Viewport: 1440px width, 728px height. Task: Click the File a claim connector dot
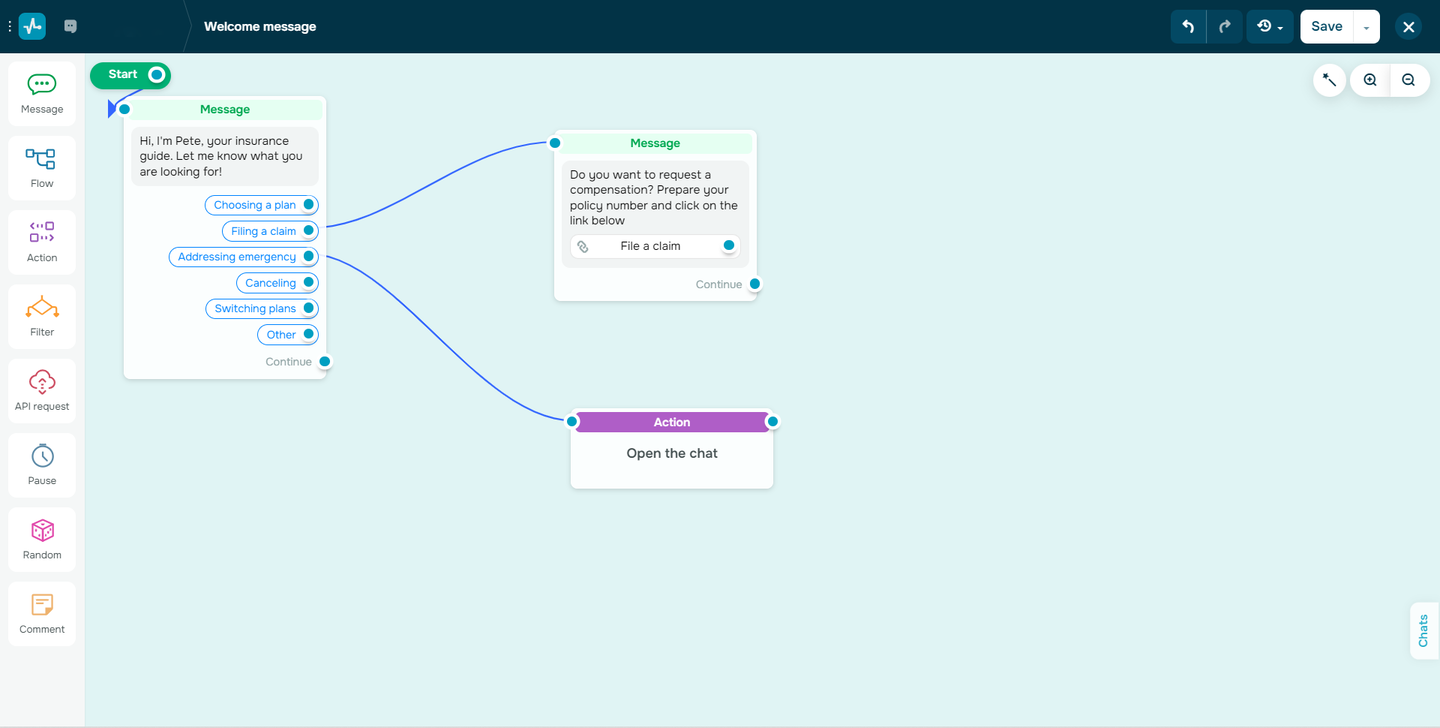tap(729, 246)
